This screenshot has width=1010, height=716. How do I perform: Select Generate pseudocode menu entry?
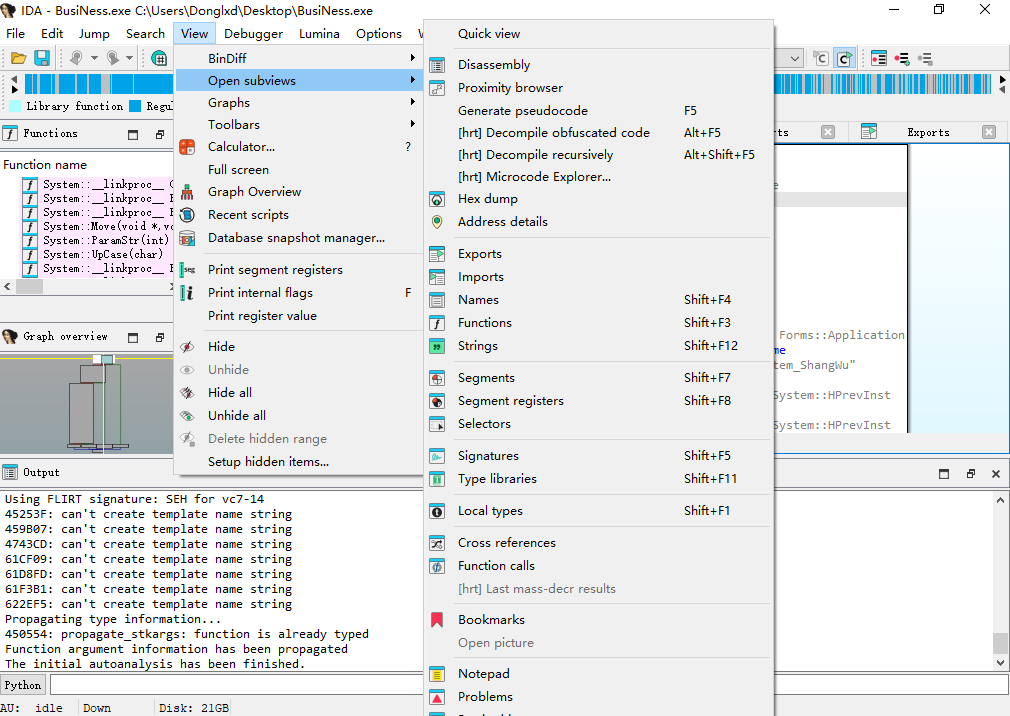[522, 111]
